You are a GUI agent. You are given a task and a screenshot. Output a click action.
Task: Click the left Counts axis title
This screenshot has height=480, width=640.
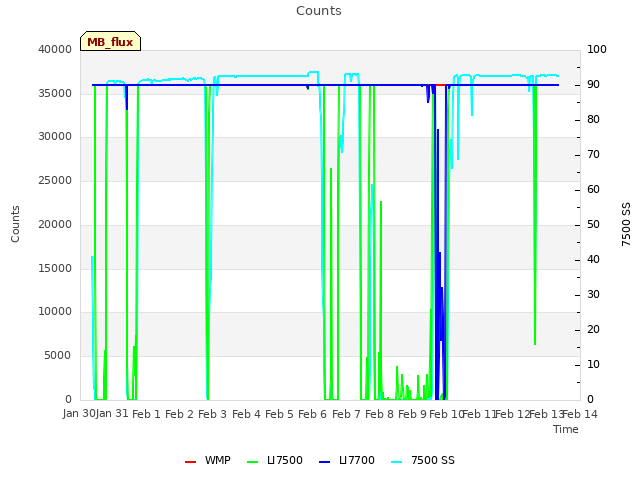pyautogui.click(x=15, y=224)
